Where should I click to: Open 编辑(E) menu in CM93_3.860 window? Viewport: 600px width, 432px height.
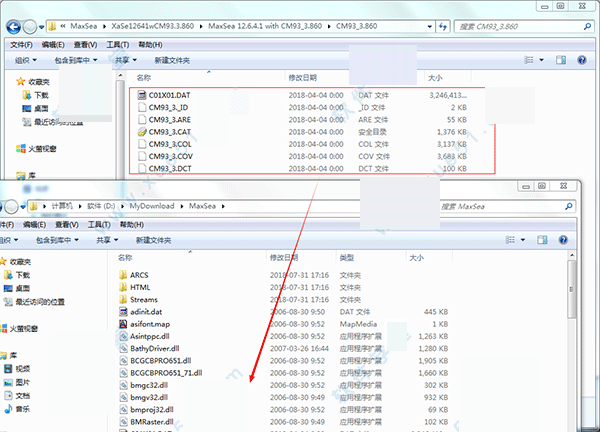click(53, 45)
